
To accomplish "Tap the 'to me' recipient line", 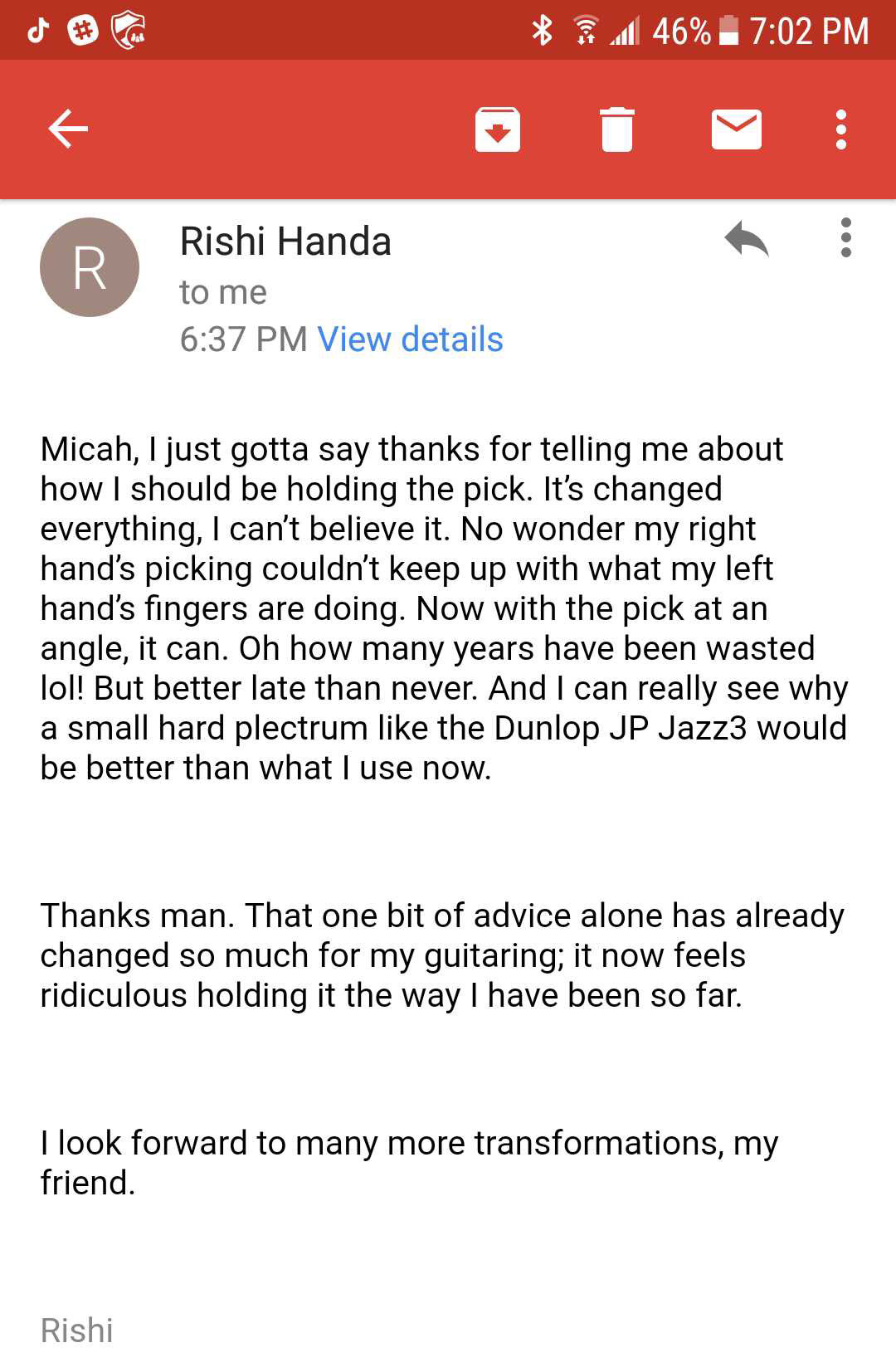I will pyautogui.click(x=223, y=292).
